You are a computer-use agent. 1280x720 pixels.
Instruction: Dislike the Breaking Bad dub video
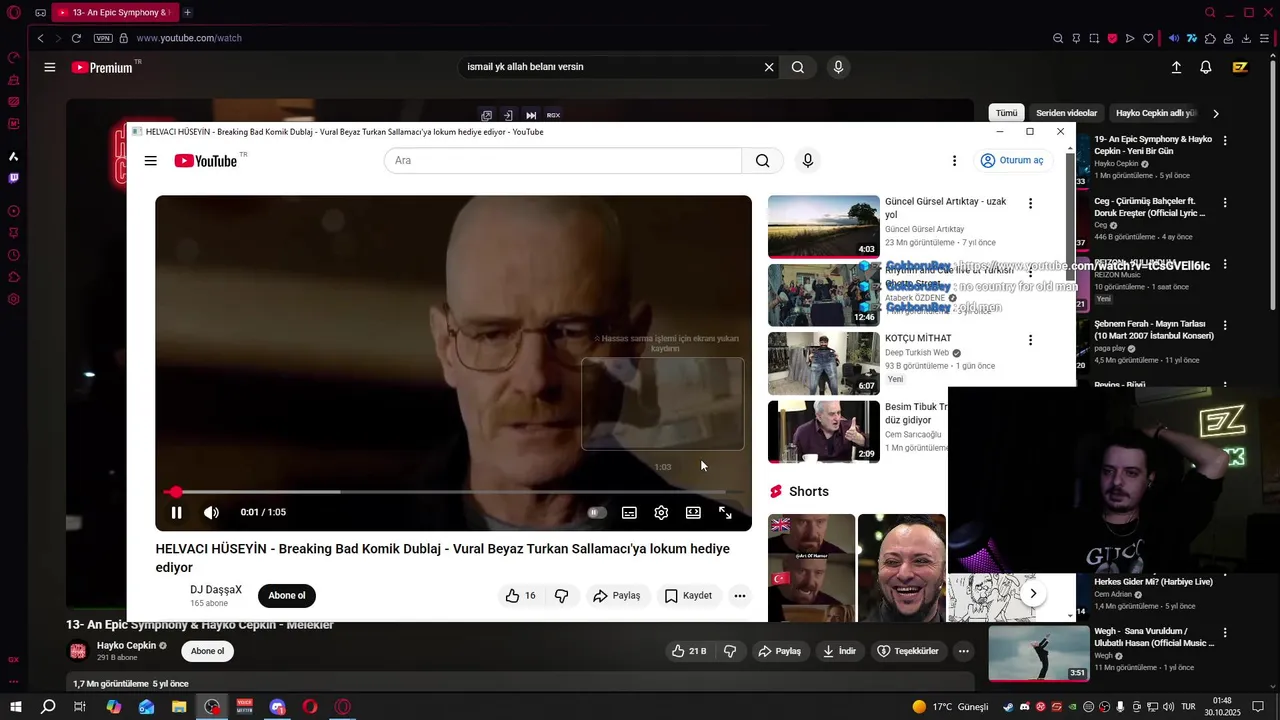(562, 596)
